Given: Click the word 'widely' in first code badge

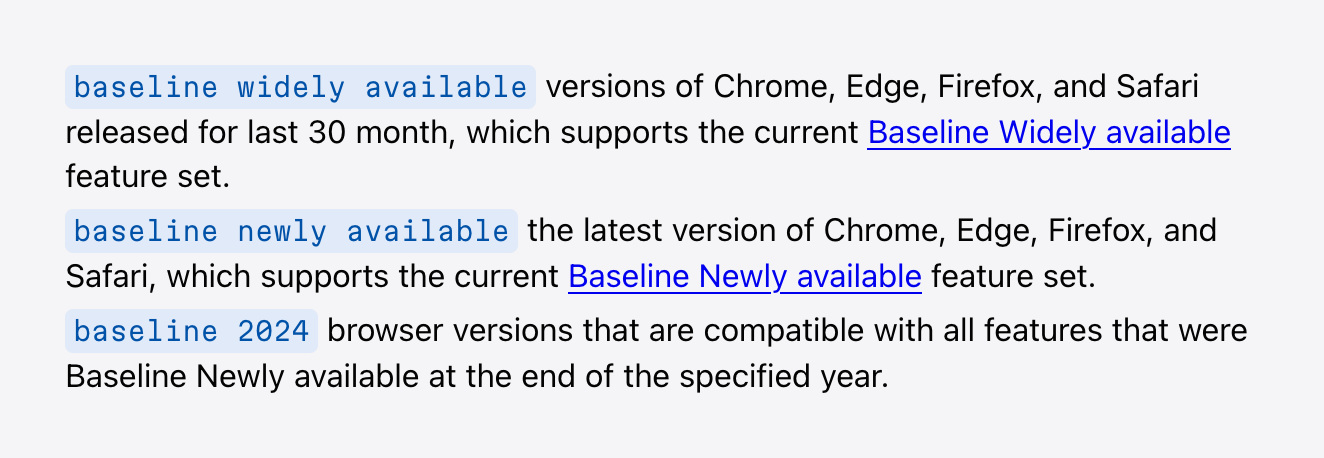Looking at the screenshot, I should (291, 88).
